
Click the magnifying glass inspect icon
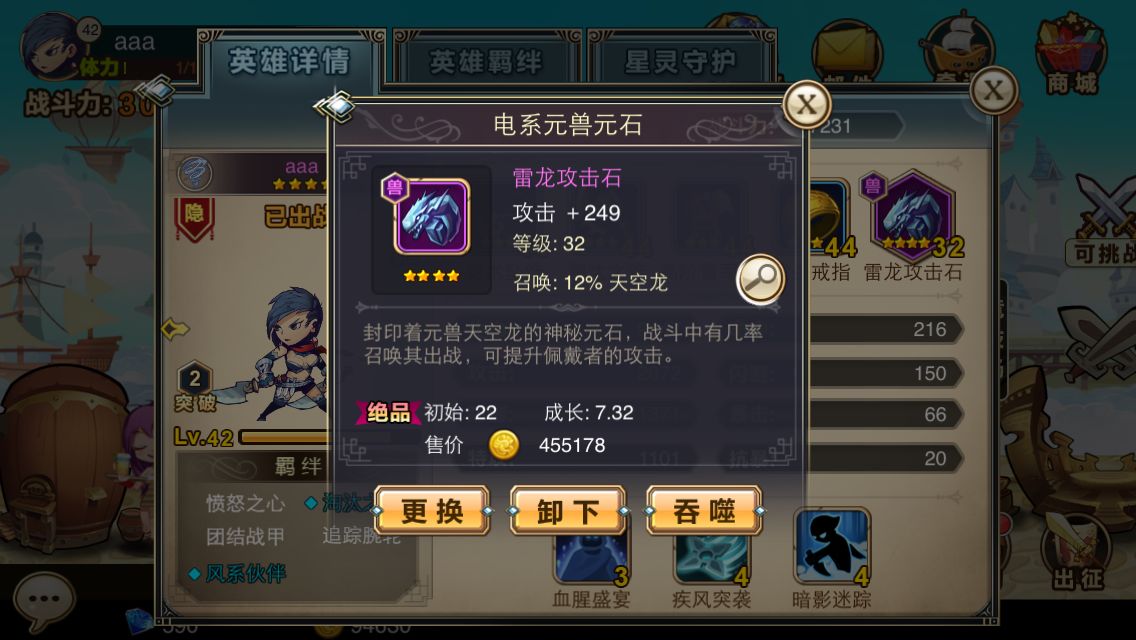pyautogui.click(x=760, y=279)
